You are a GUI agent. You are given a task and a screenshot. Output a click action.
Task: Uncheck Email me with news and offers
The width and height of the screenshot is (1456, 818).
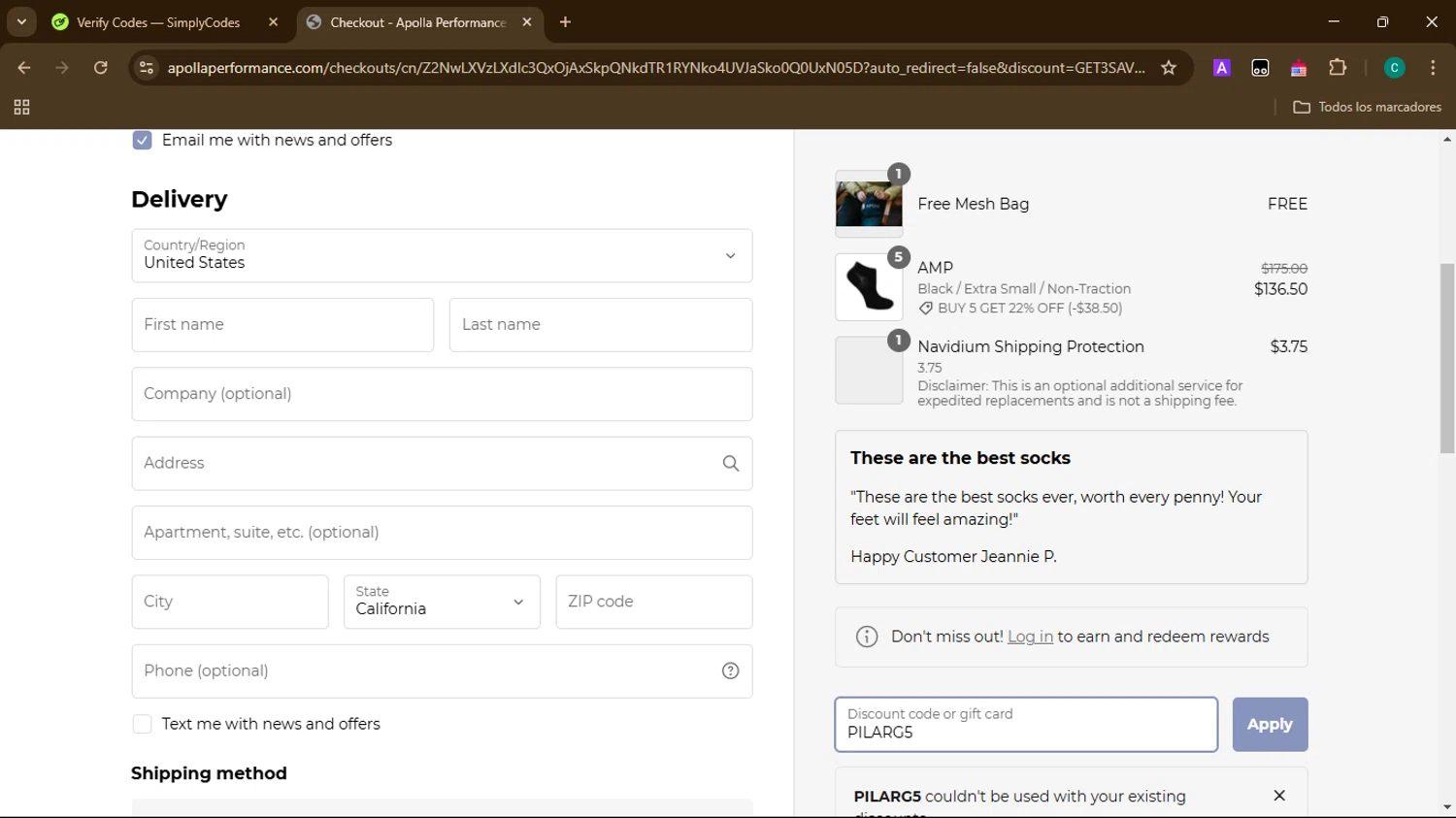point(142,140)
